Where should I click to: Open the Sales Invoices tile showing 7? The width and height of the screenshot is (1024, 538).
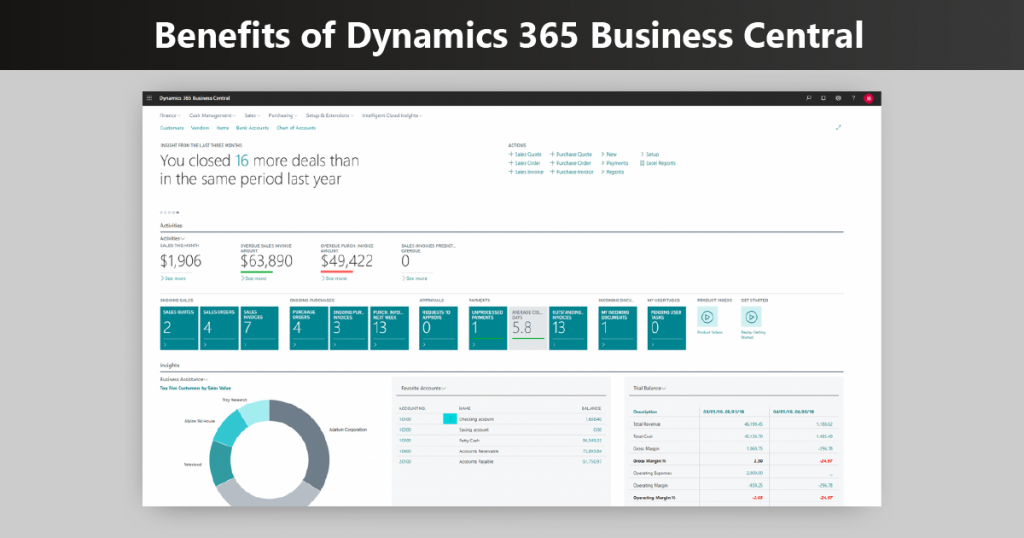pos(259,328)
